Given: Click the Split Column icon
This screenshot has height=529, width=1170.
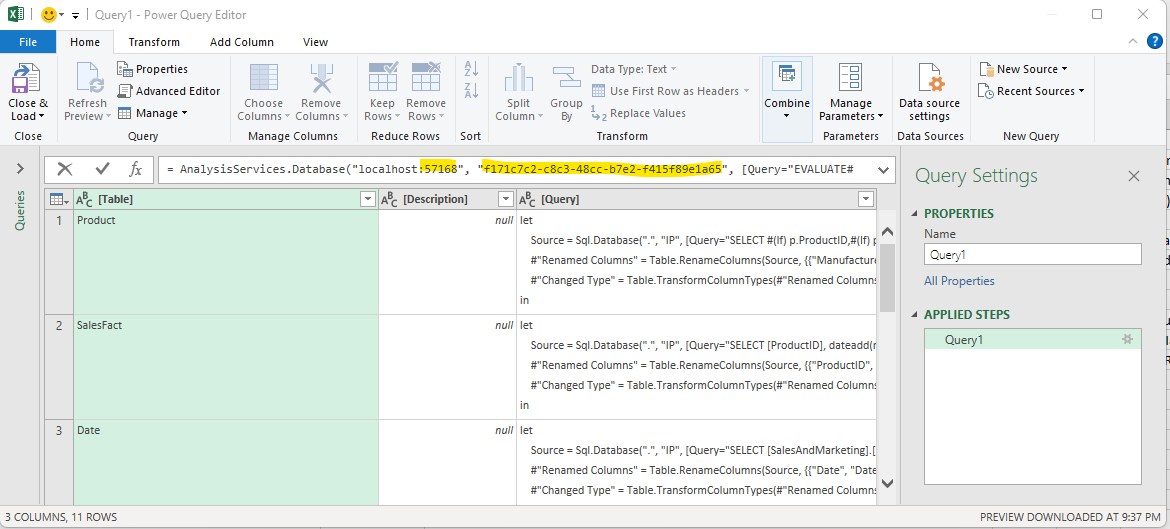Looking at the screenshot, I should [x=519, y=78].
